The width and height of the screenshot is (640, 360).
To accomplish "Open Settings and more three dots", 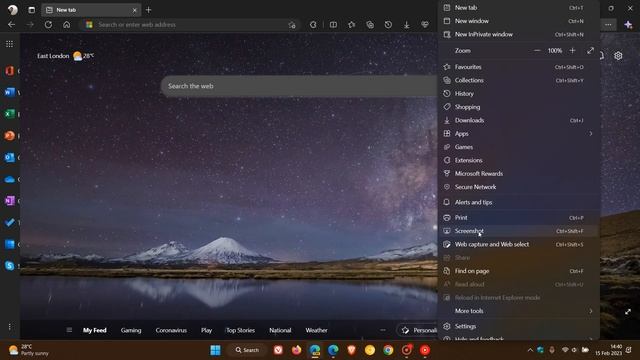I will pos(608,24).
